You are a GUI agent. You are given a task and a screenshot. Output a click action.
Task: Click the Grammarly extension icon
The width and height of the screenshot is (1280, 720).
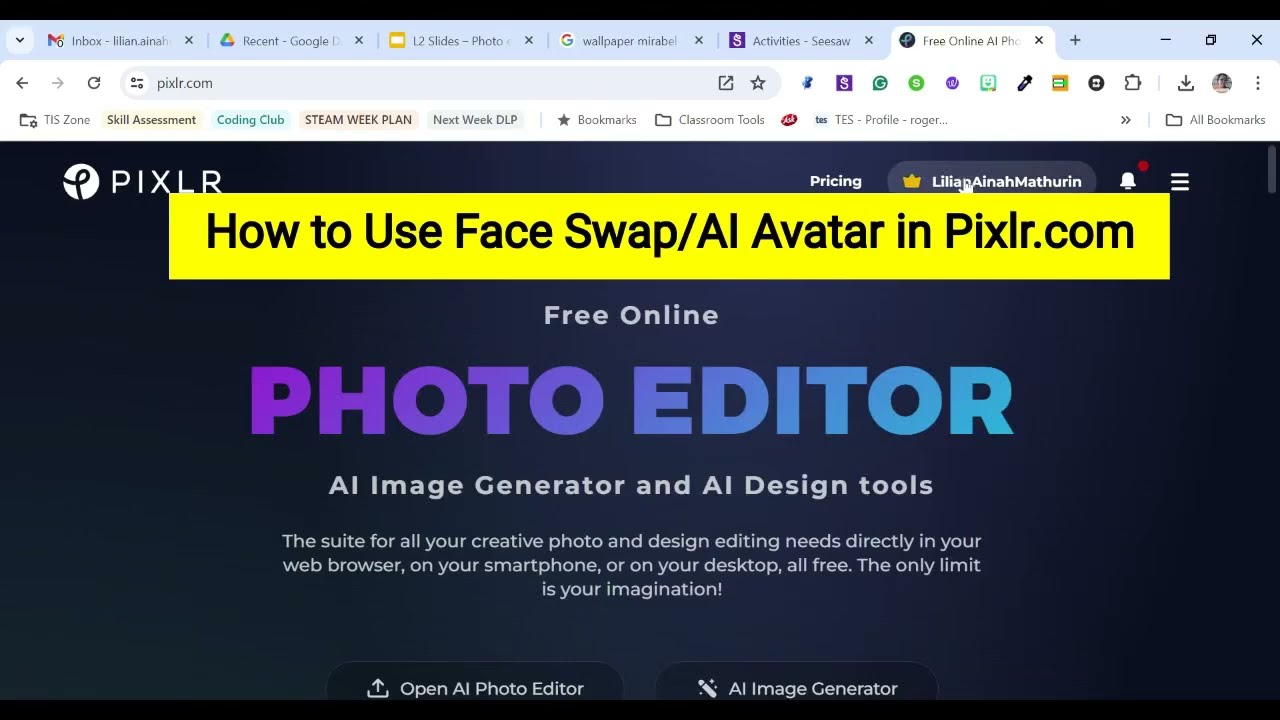[x=880, y=83]
